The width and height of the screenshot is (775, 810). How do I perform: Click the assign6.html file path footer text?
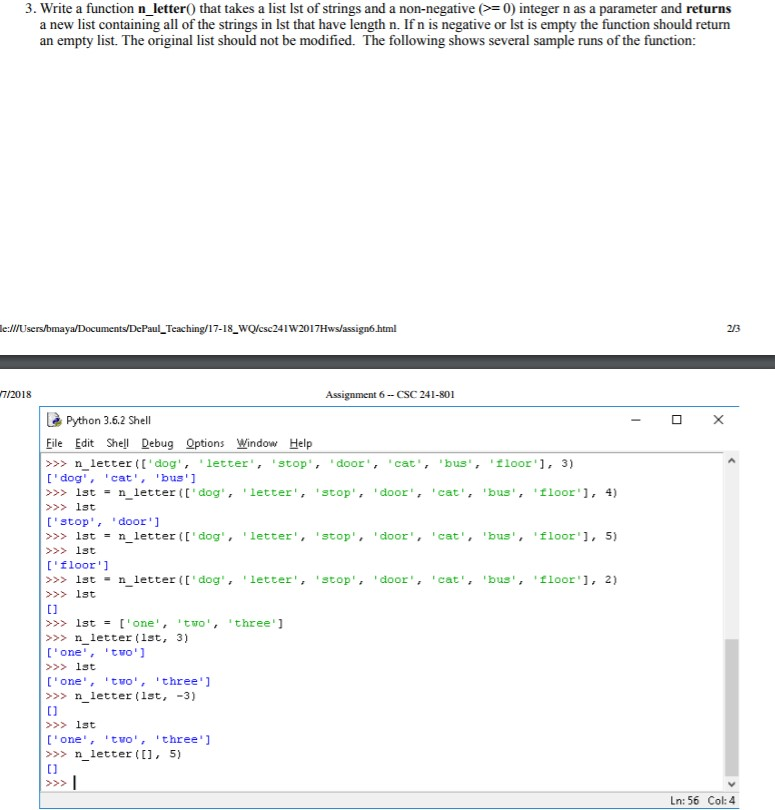click(x=198, y=329)
